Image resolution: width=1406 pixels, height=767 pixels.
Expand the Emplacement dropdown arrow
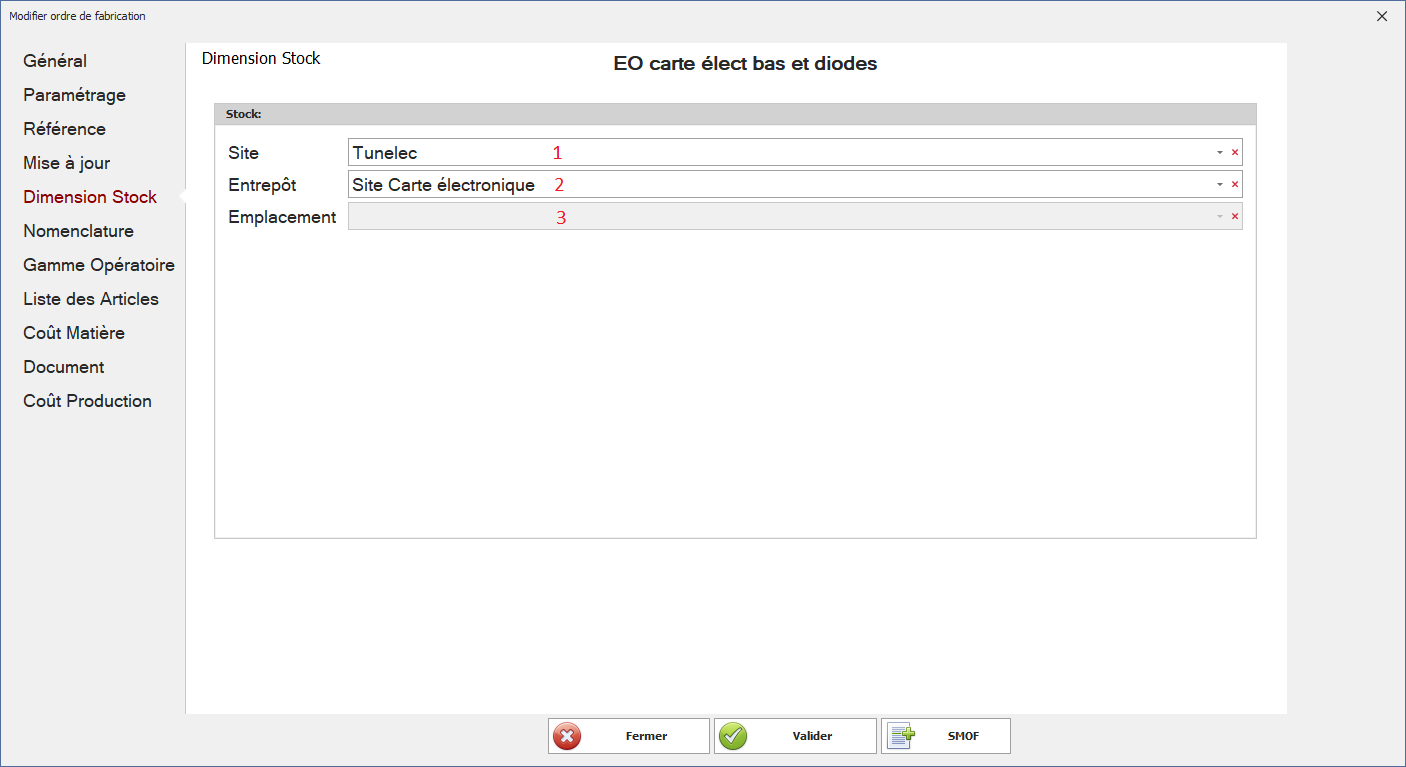pyautogui.click(x=1219, y=217)
